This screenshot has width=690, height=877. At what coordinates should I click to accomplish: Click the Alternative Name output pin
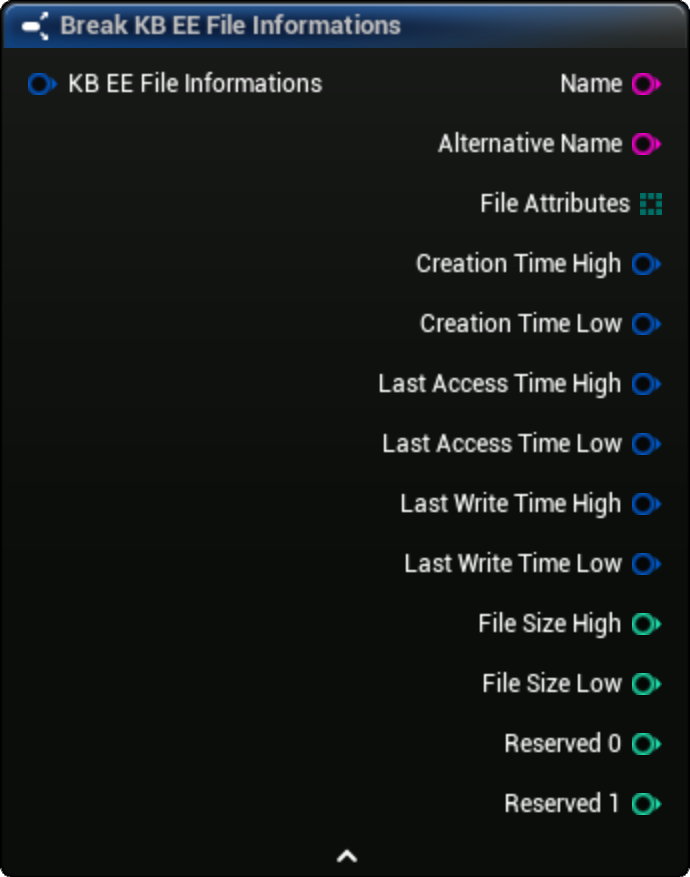pyautogui.click(x=645, y=144)
